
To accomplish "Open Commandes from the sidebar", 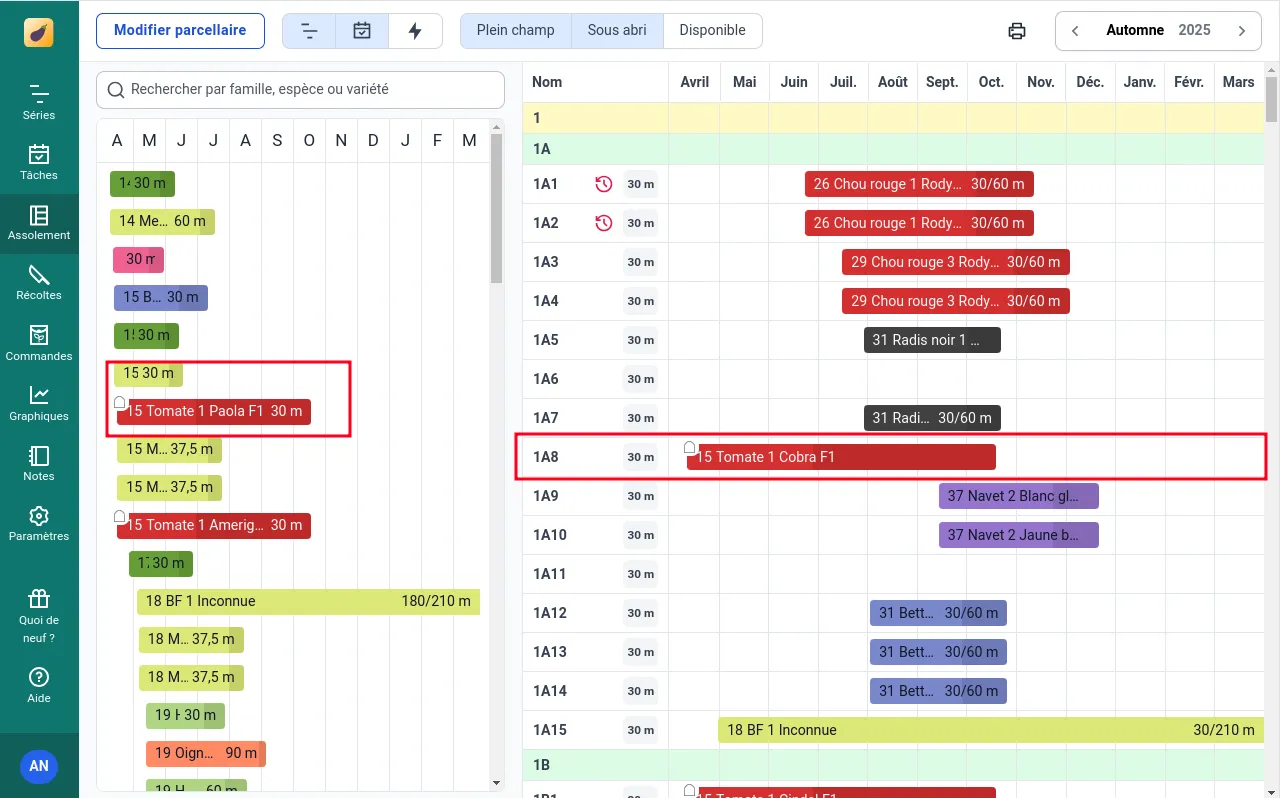I will coord(39,343).
